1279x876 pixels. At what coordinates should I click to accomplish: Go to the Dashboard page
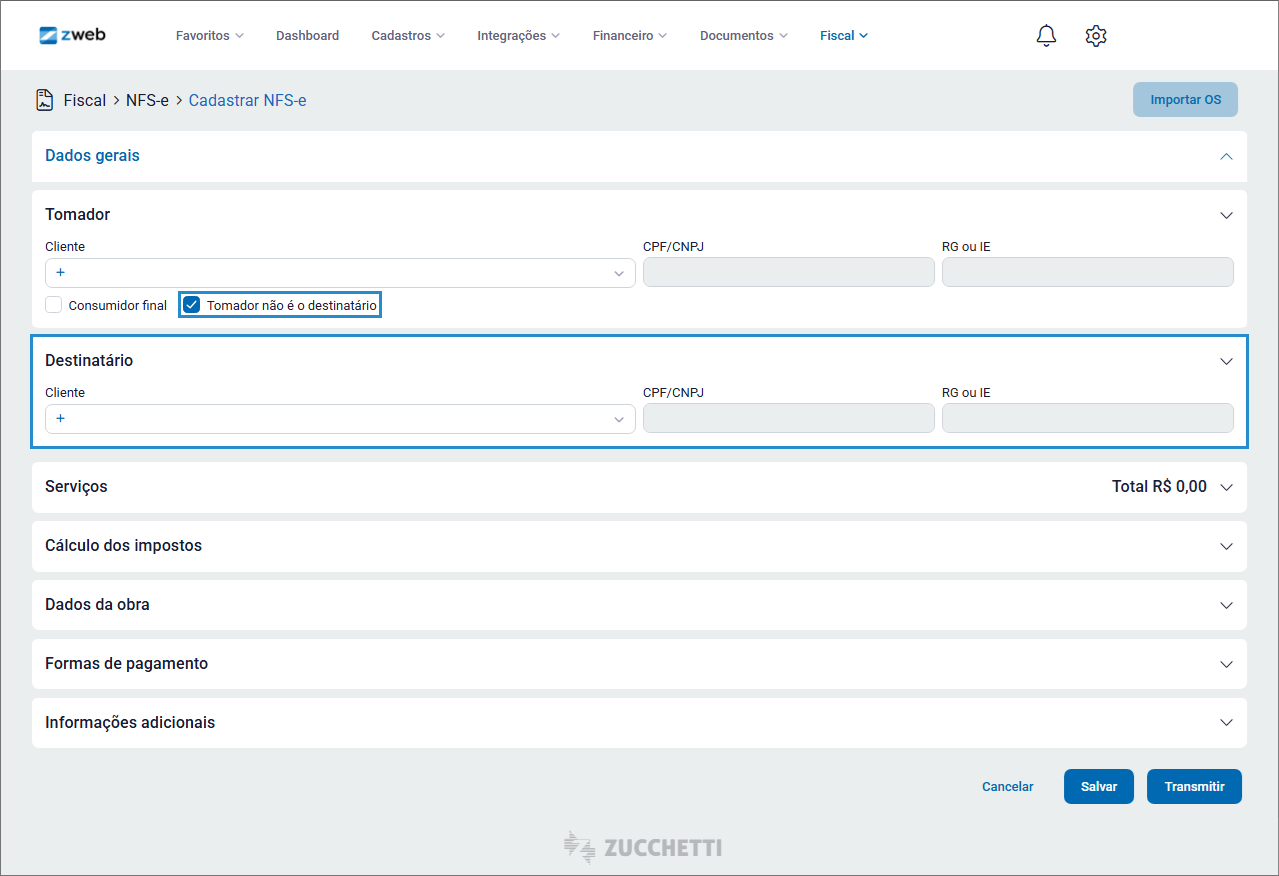click(x=307, y=36)
